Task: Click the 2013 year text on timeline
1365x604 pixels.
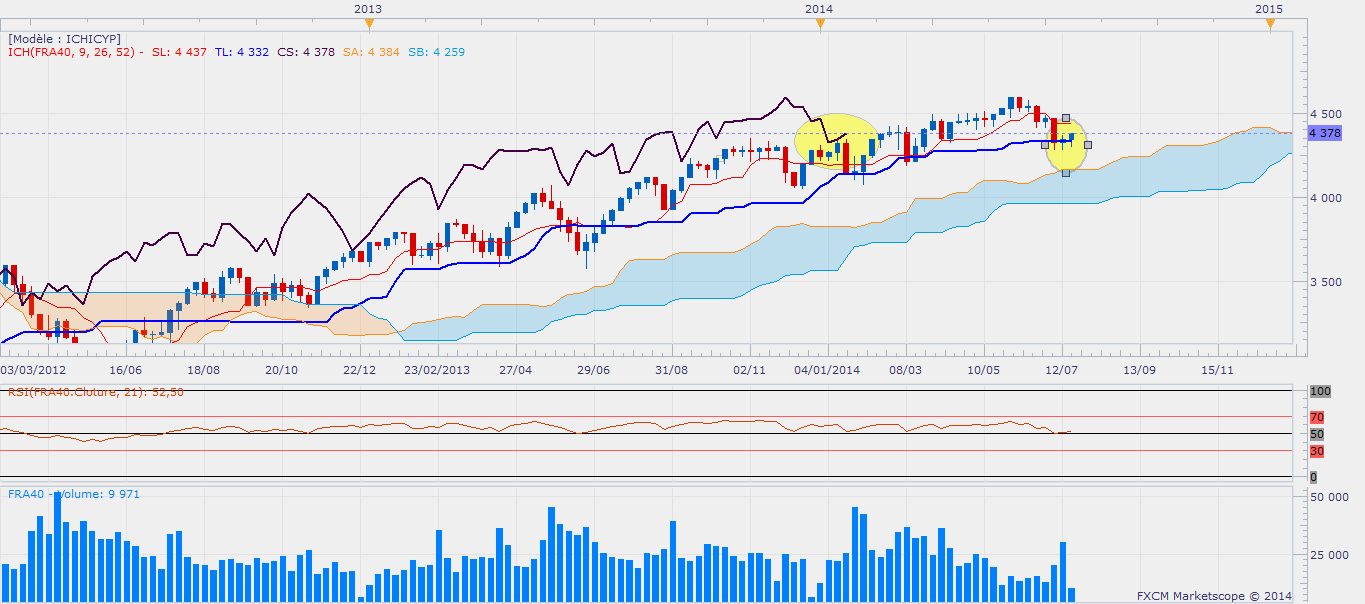Action: click(x=368, y=8)
